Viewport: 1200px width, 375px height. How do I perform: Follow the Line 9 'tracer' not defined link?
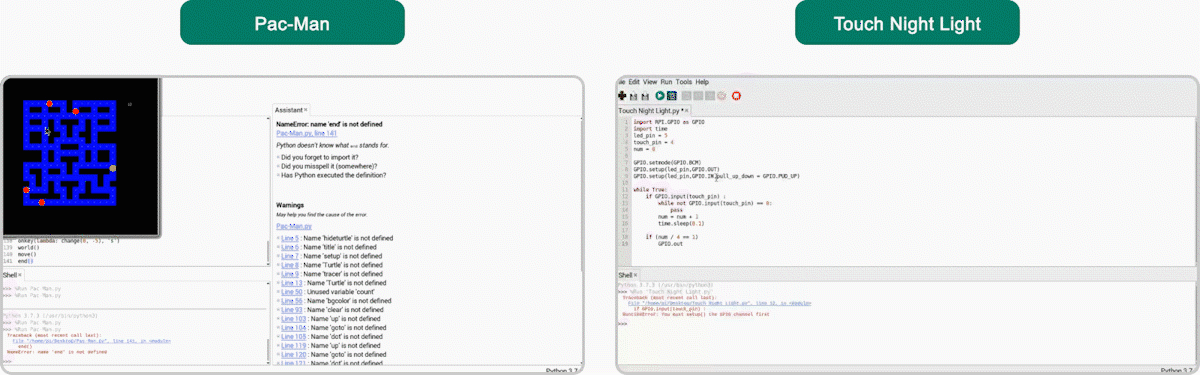click(290, 274)
